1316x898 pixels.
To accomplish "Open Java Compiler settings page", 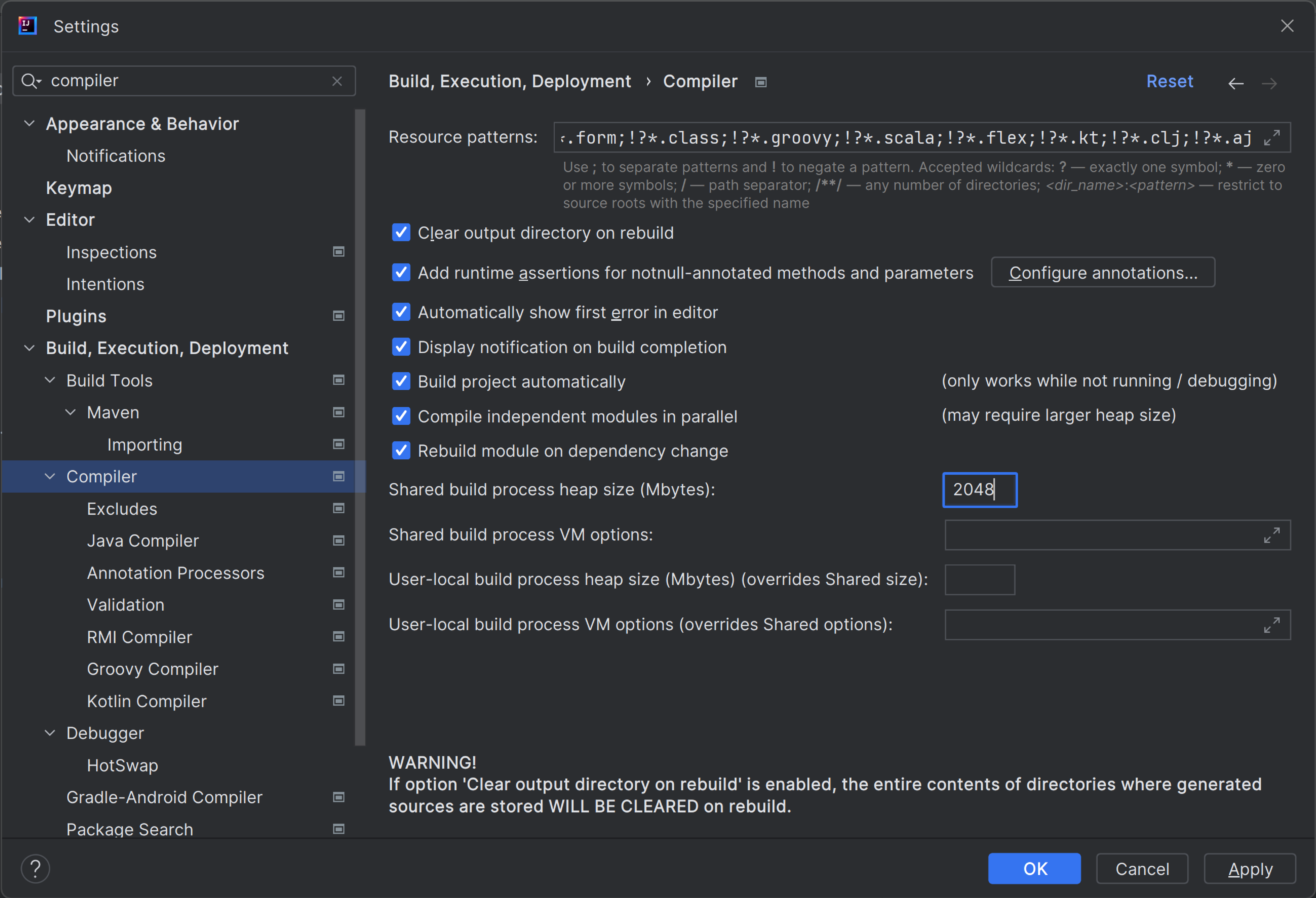I will pyautogui.click(x=143, y=541).
